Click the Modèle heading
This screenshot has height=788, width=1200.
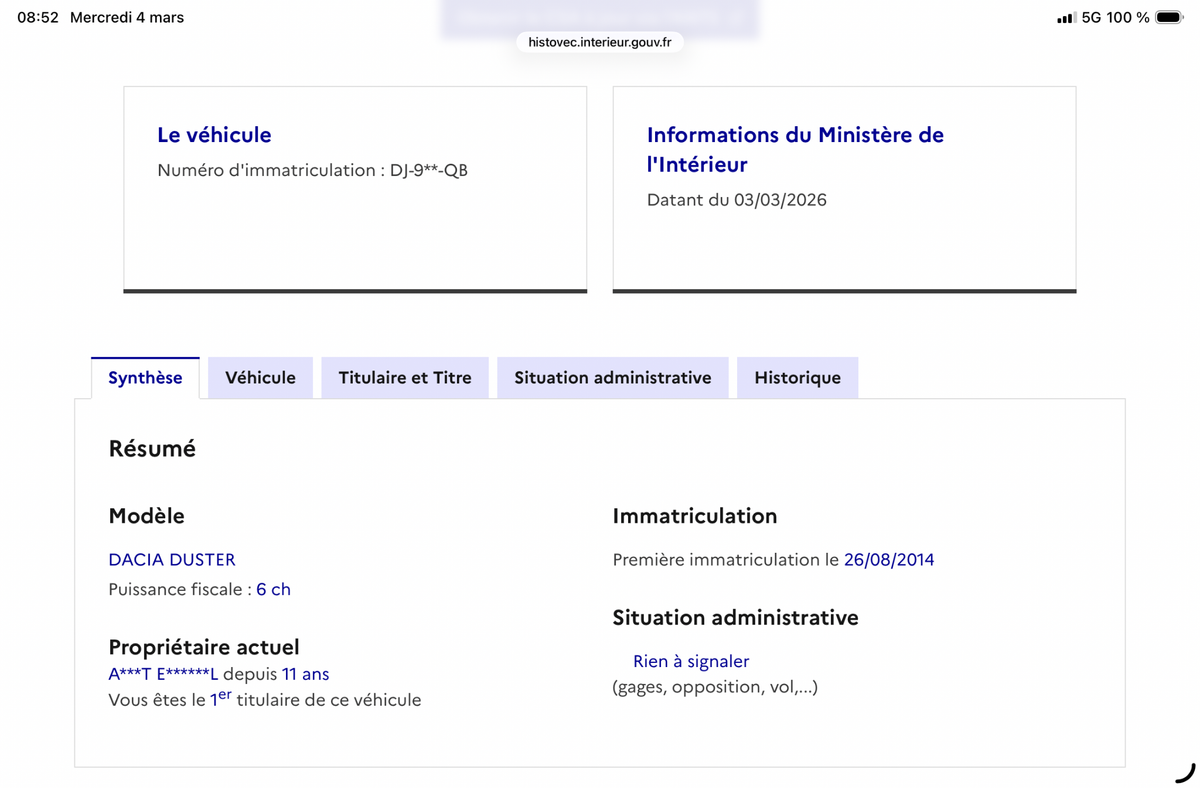[146, 516]
